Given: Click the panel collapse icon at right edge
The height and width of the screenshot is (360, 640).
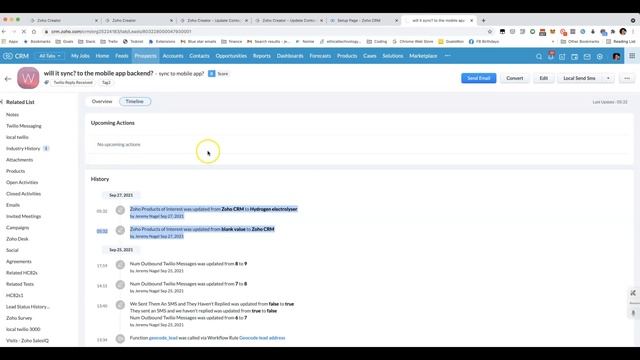Looking at the screenshot, I should pyautogui.click(x=633, y=293).
